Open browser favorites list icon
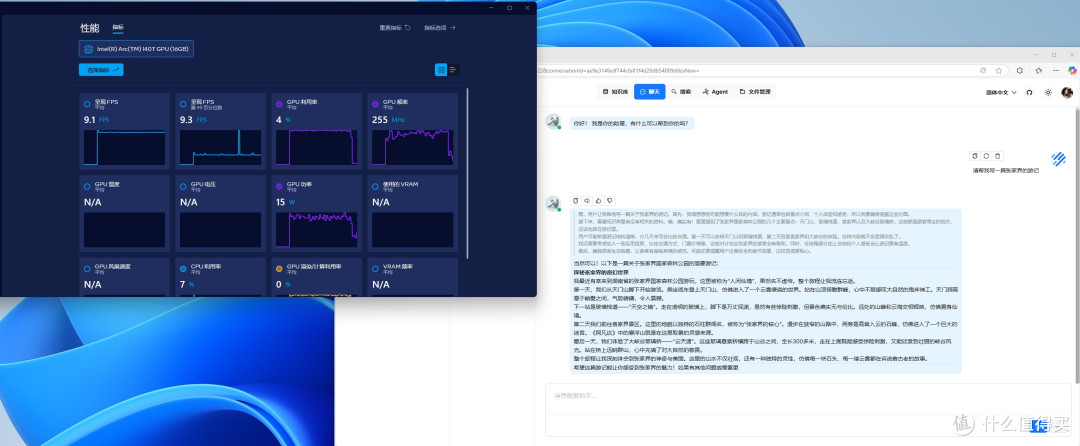 pyautogui.click(x=1038, y=70)
